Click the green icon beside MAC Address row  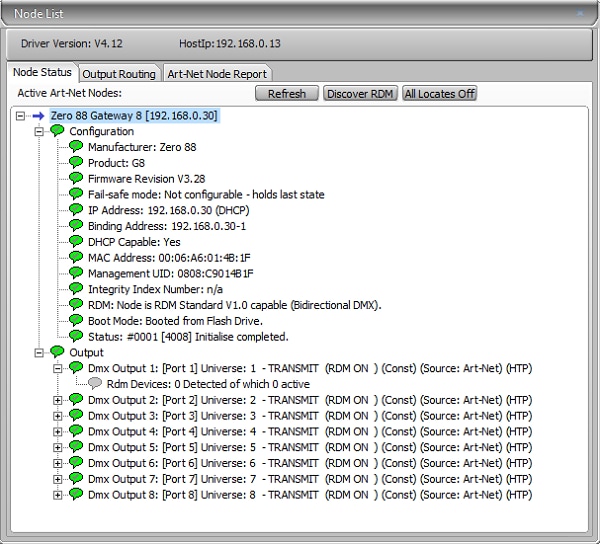pyautogui.click(x=76, y=257)
